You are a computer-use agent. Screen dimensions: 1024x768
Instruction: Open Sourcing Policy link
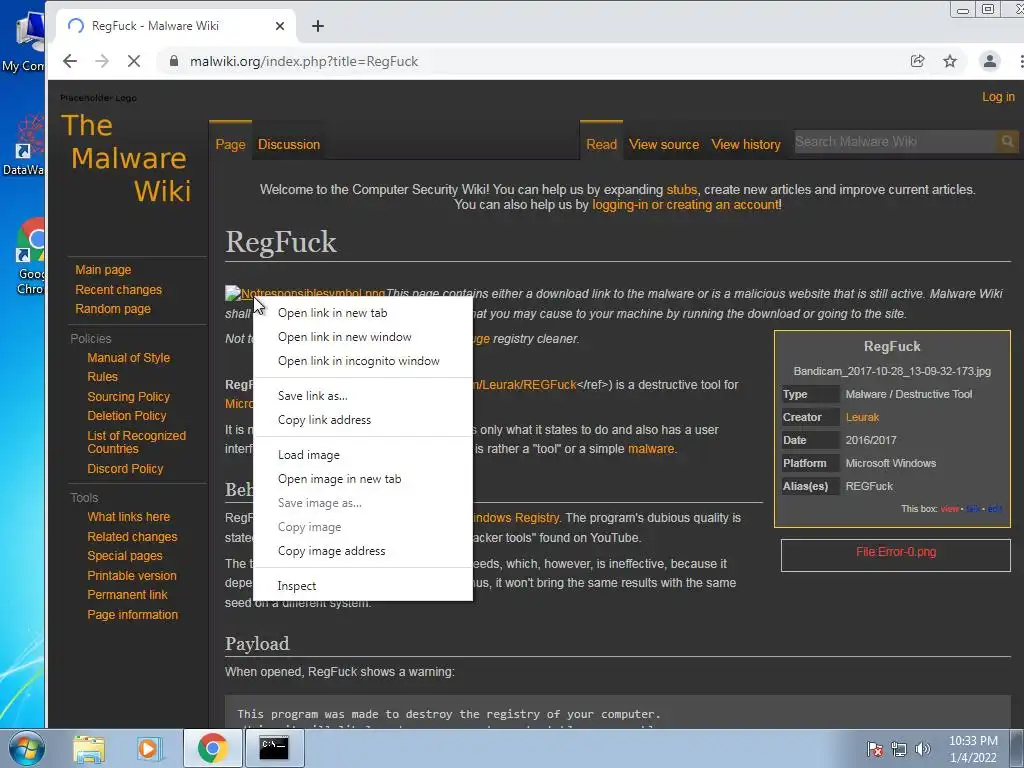129,396
